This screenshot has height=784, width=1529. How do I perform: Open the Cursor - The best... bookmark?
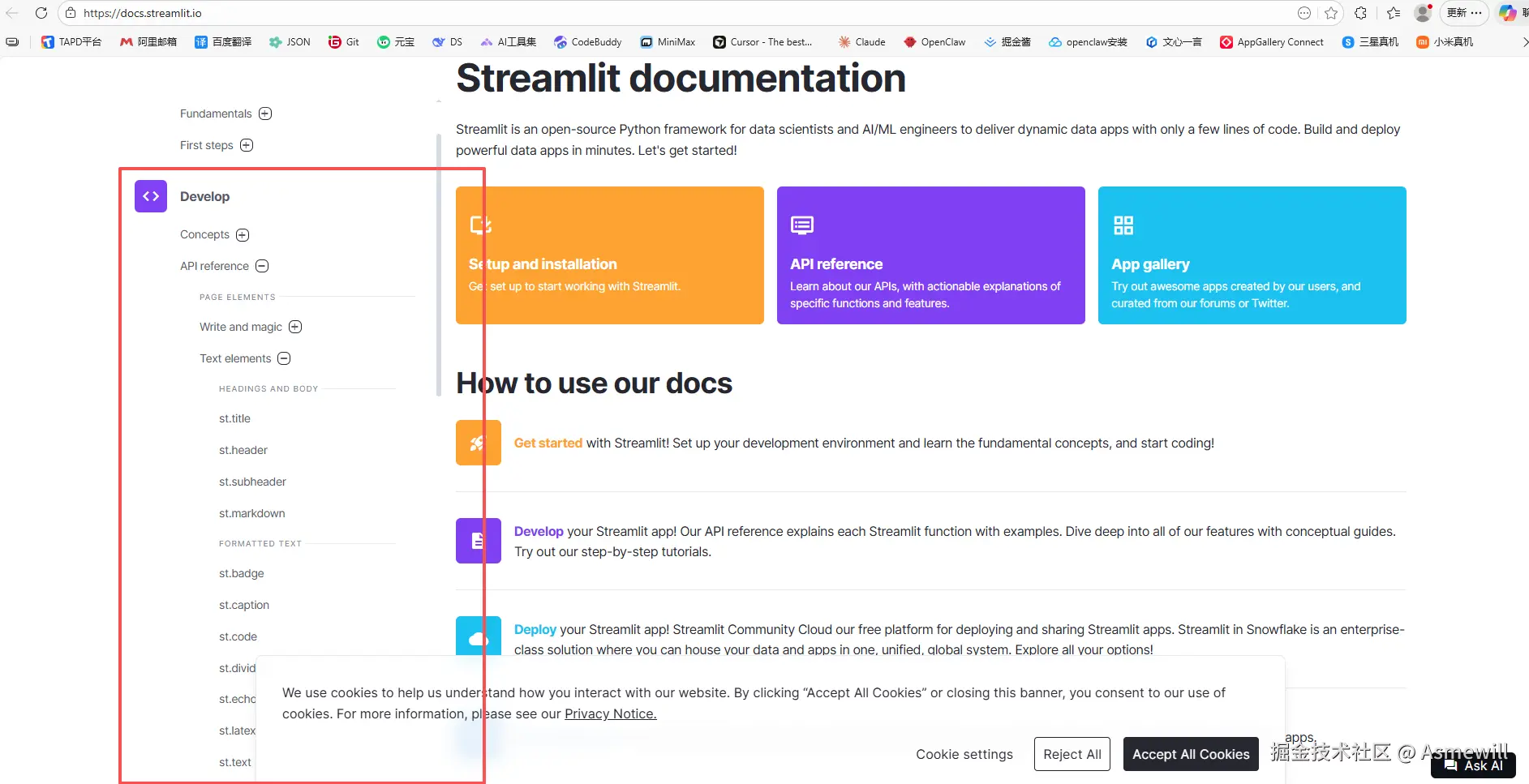point(762,42)
